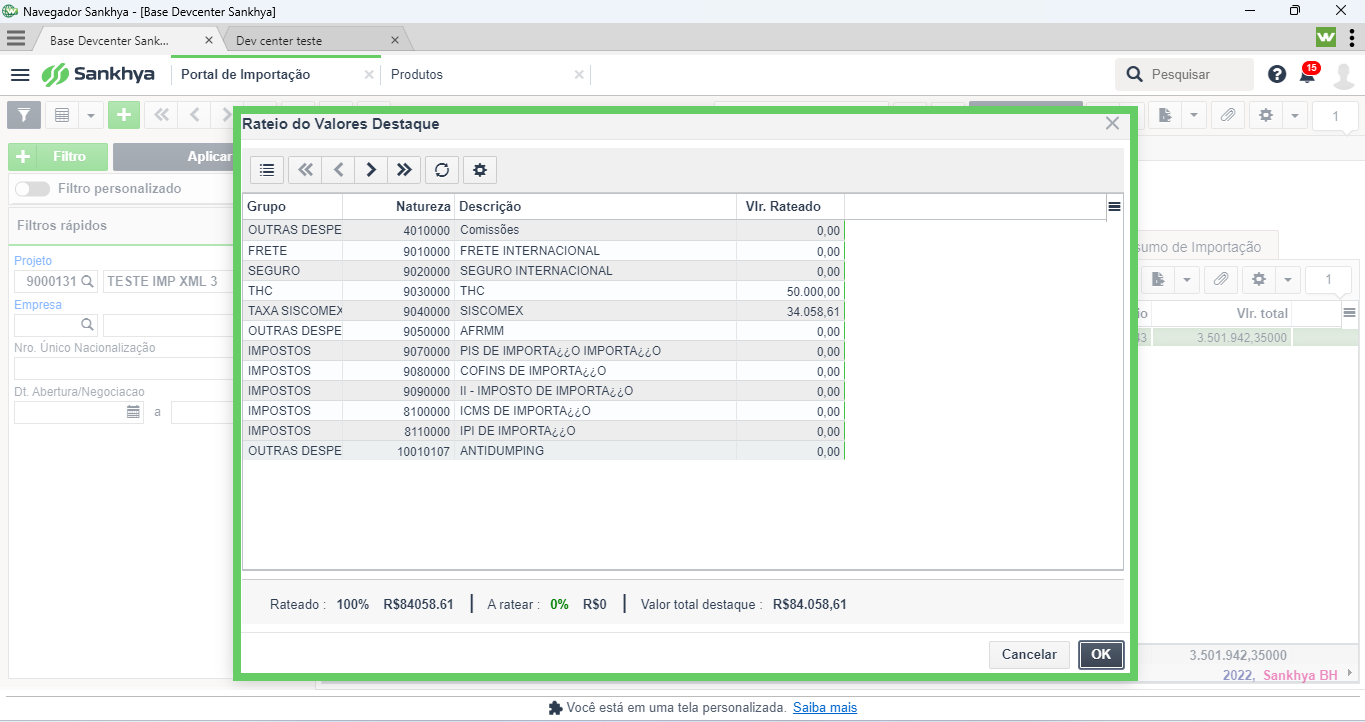This screenshot has height=722, width=1365.
Task: Click the green Filtro button
Action: pos(56,157)
